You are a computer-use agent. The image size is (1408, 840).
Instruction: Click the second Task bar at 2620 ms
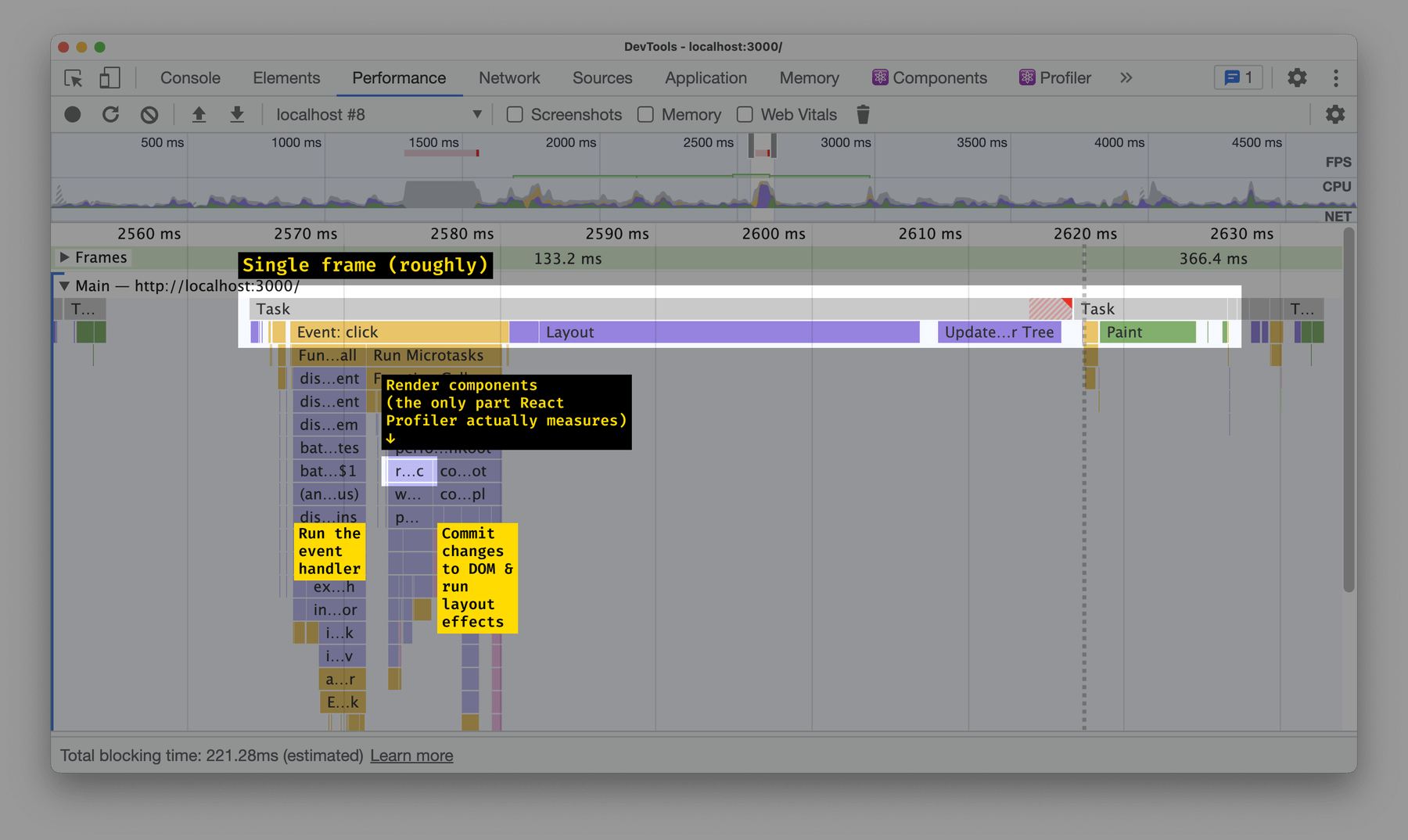(x=1156, y=309)
